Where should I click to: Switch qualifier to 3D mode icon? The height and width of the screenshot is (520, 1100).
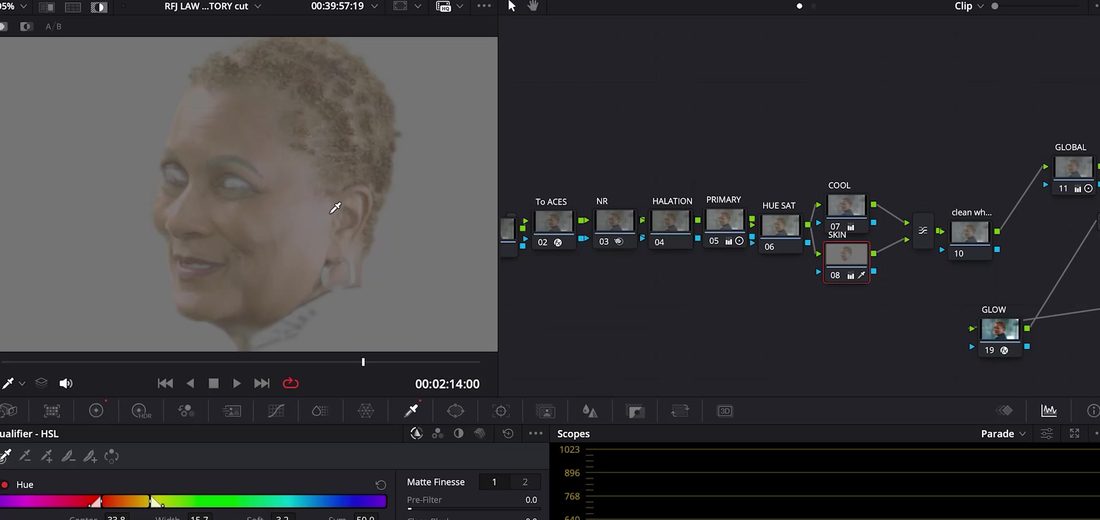point(480,434)
